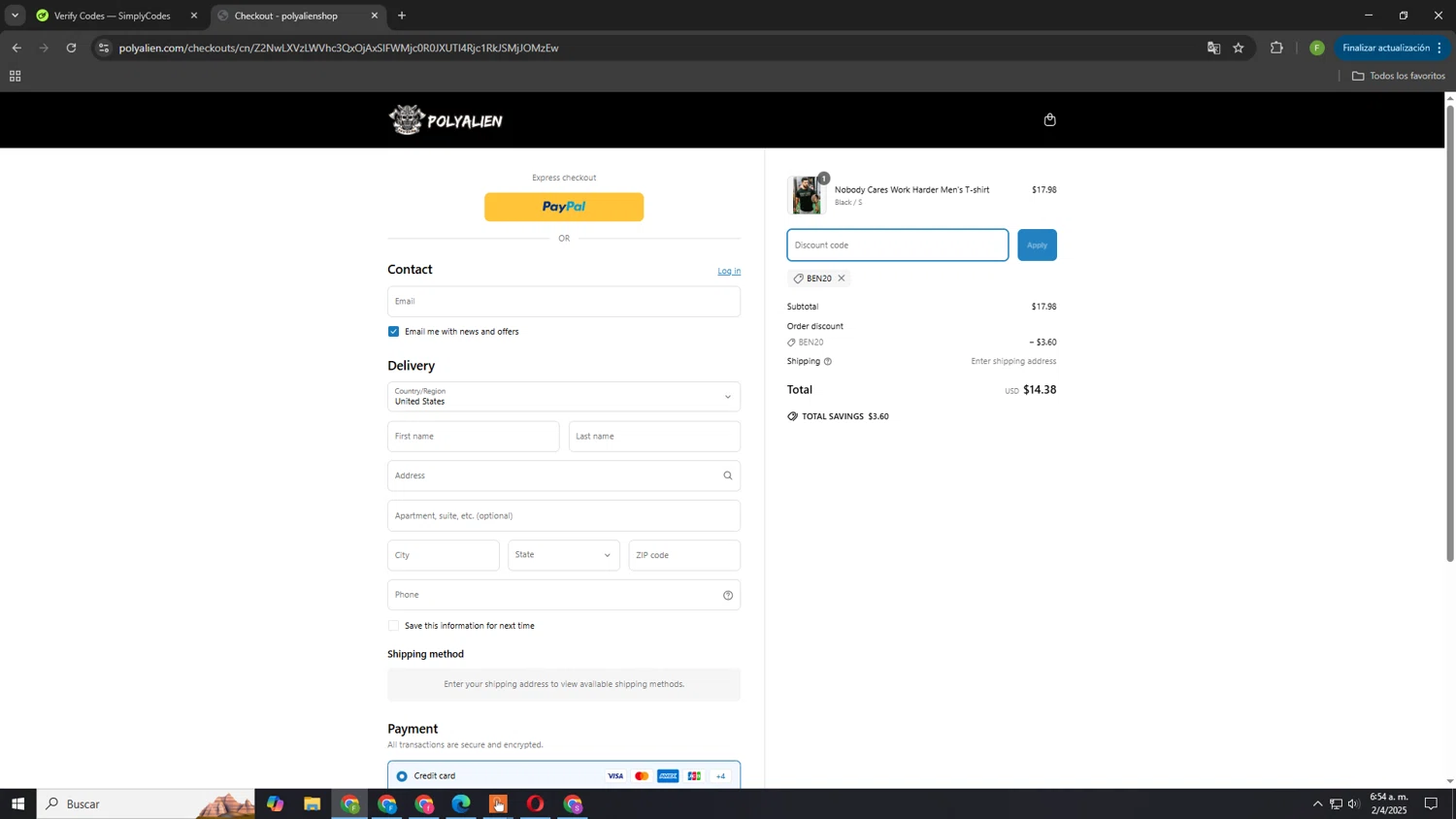Reload the checkout page
1456x819 pixels.
(71, 48)
